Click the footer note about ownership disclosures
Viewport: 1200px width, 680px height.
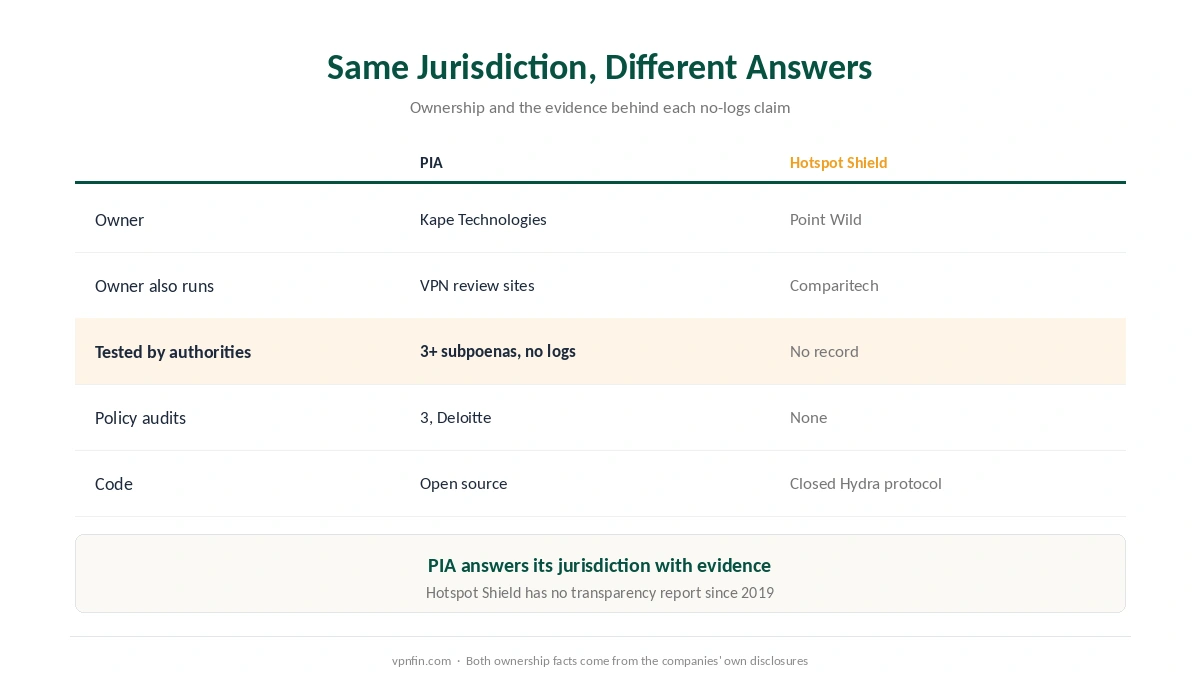637,661
